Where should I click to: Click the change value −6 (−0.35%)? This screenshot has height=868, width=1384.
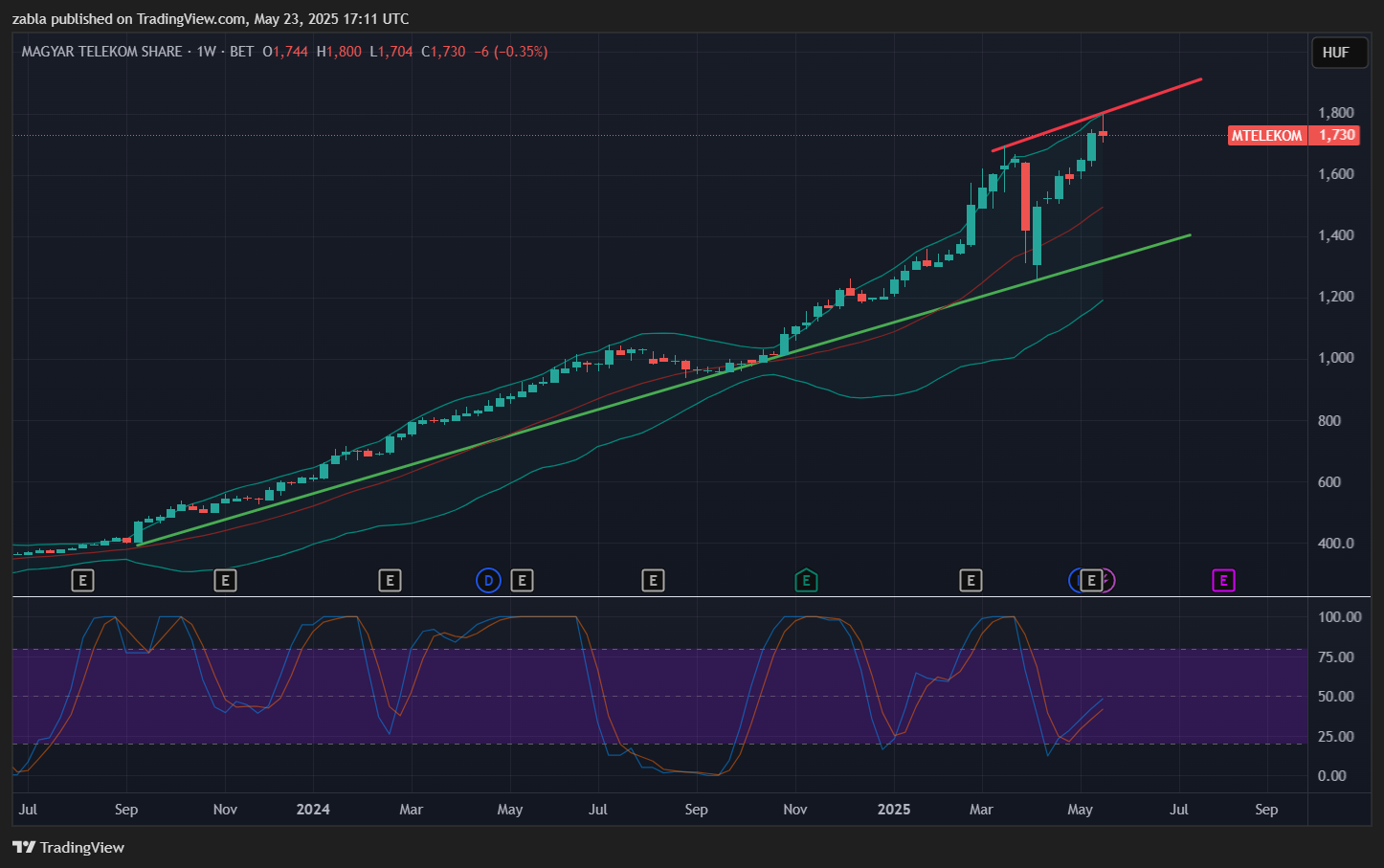(x=511, y=52)
